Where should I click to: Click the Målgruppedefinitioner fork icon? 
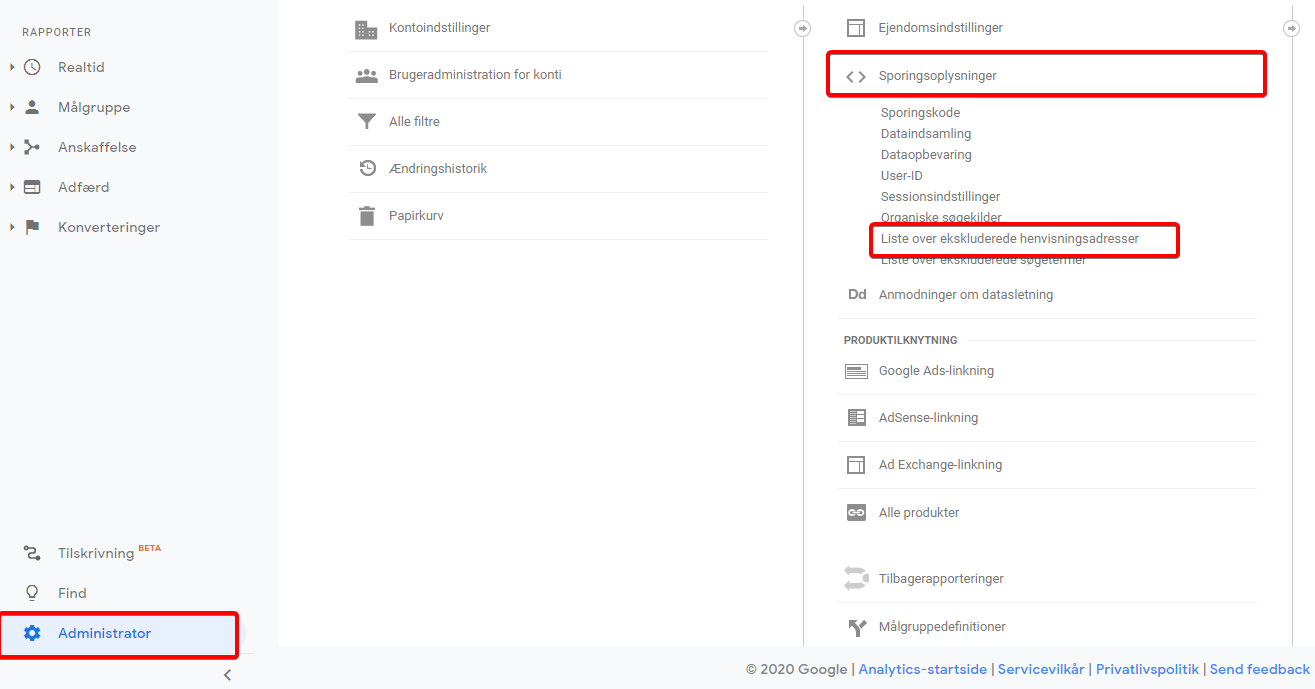856,627
